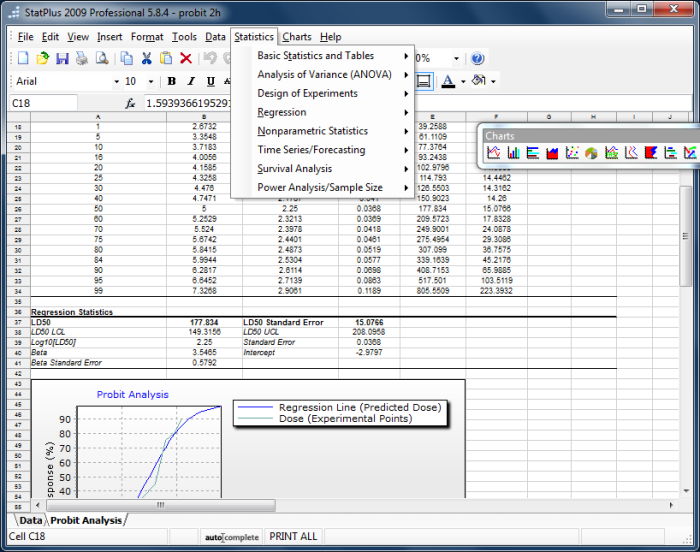The width and height of the screenshot is (700, 552).
Task: Toggle the autocomplete status bar option
Action: pos(232,537)
